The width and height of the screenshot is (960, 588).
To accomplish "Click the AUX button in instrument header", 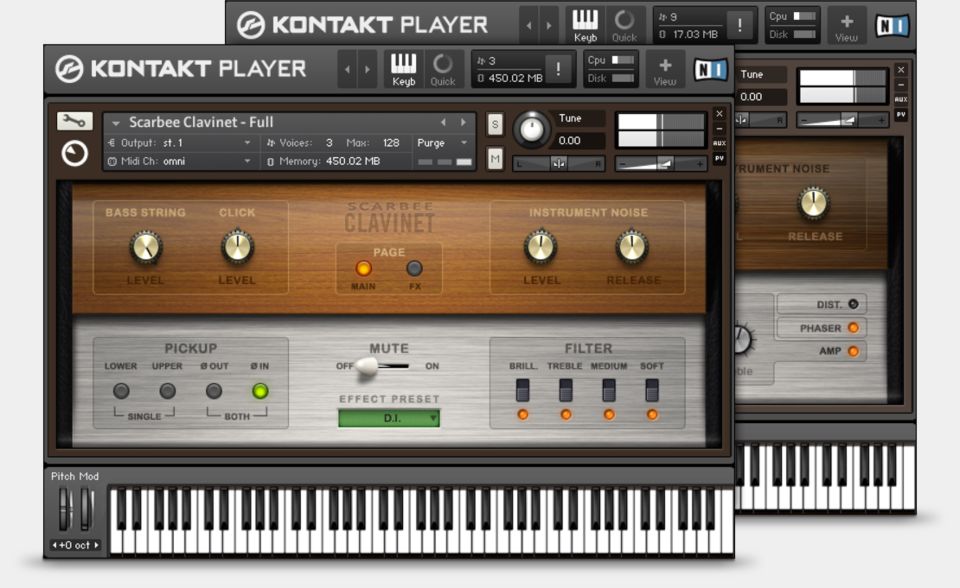I will click(719, 143).
